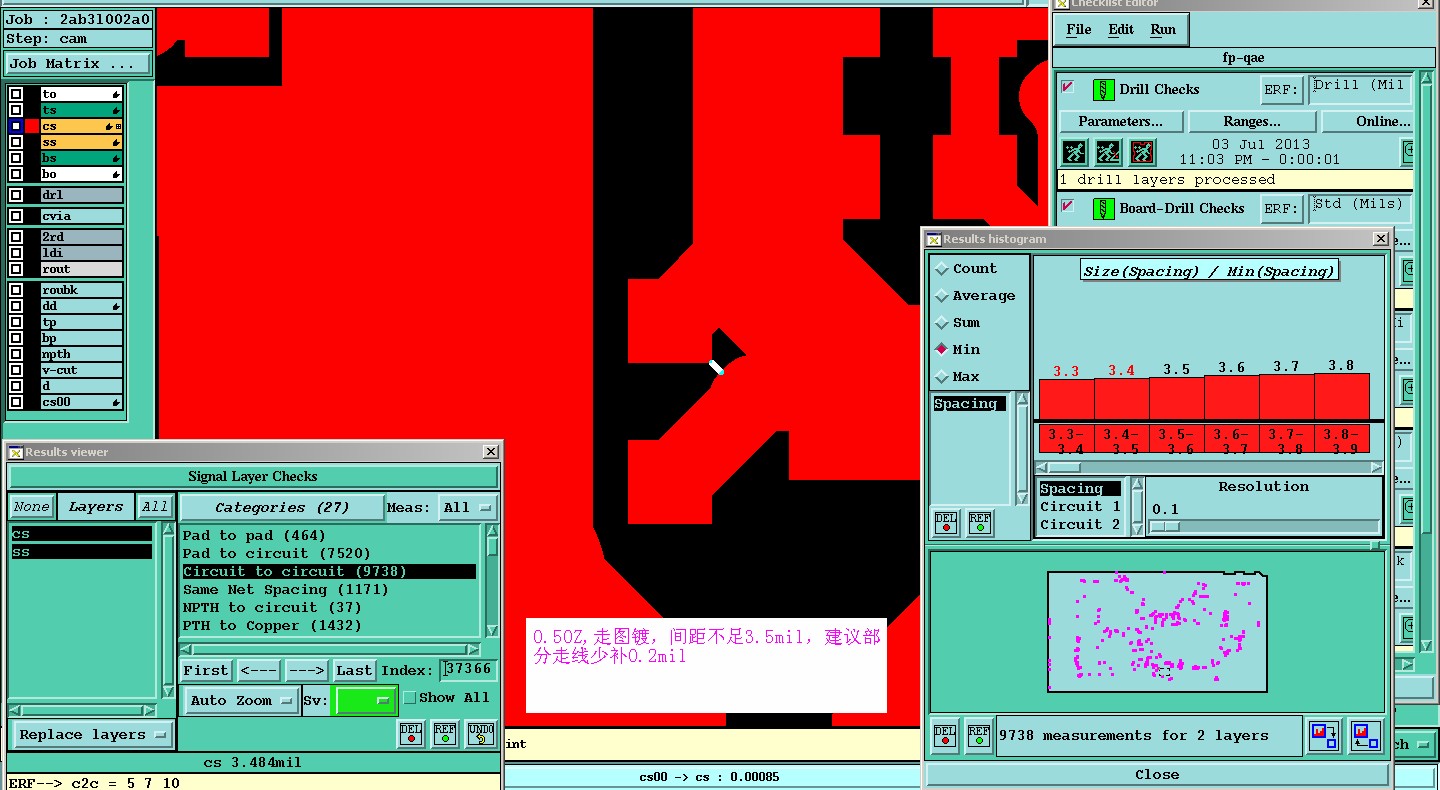
Task: Click the 3.3-3.4 red histogram bar
Action: tap(1066, 398)
